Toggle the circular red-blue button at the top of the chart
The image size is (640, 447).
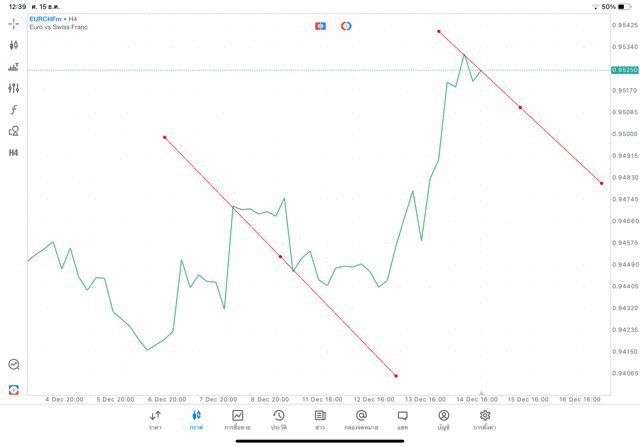tap(346, 26)
